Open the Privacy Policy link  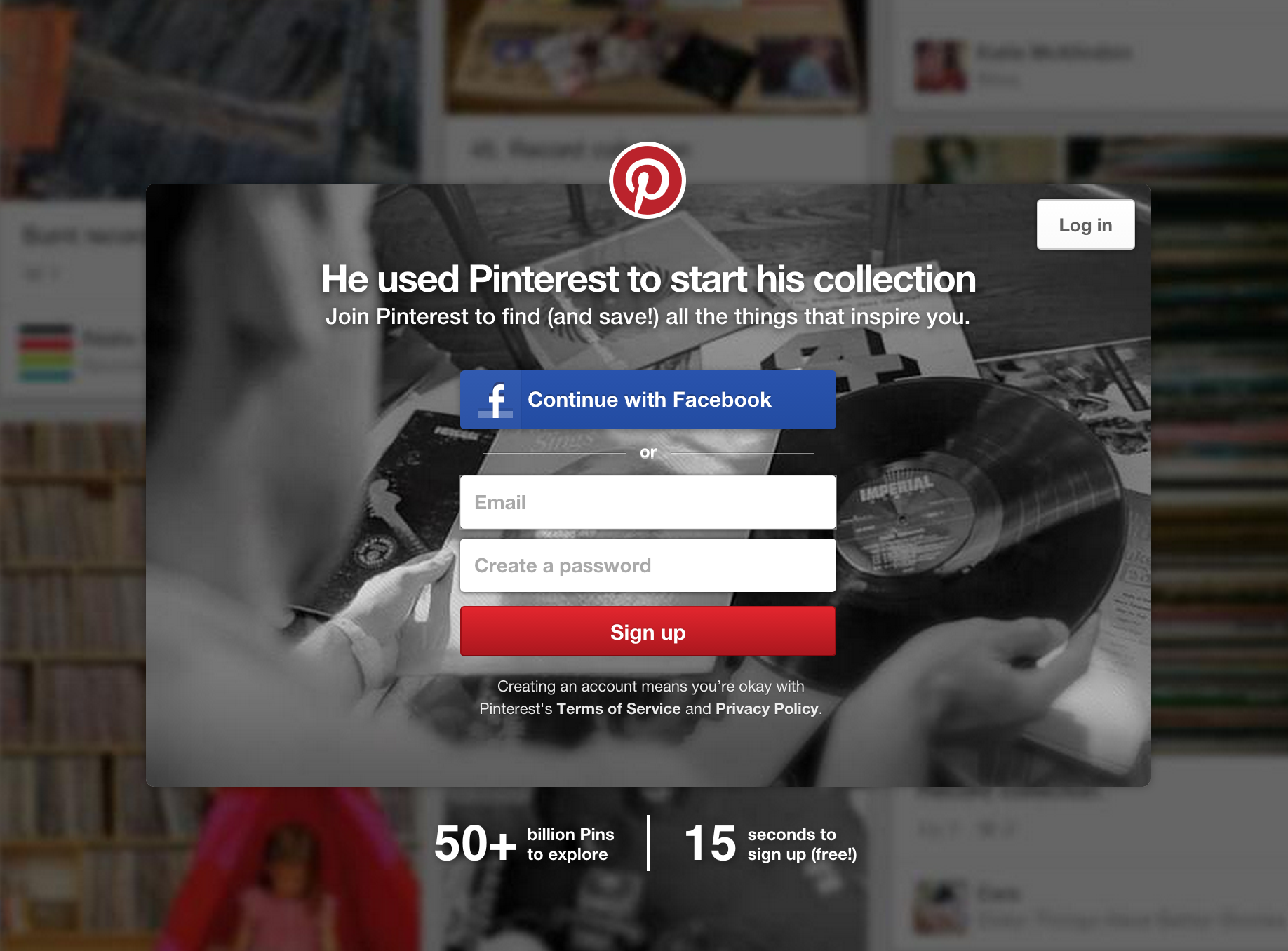tap(767, 709)
